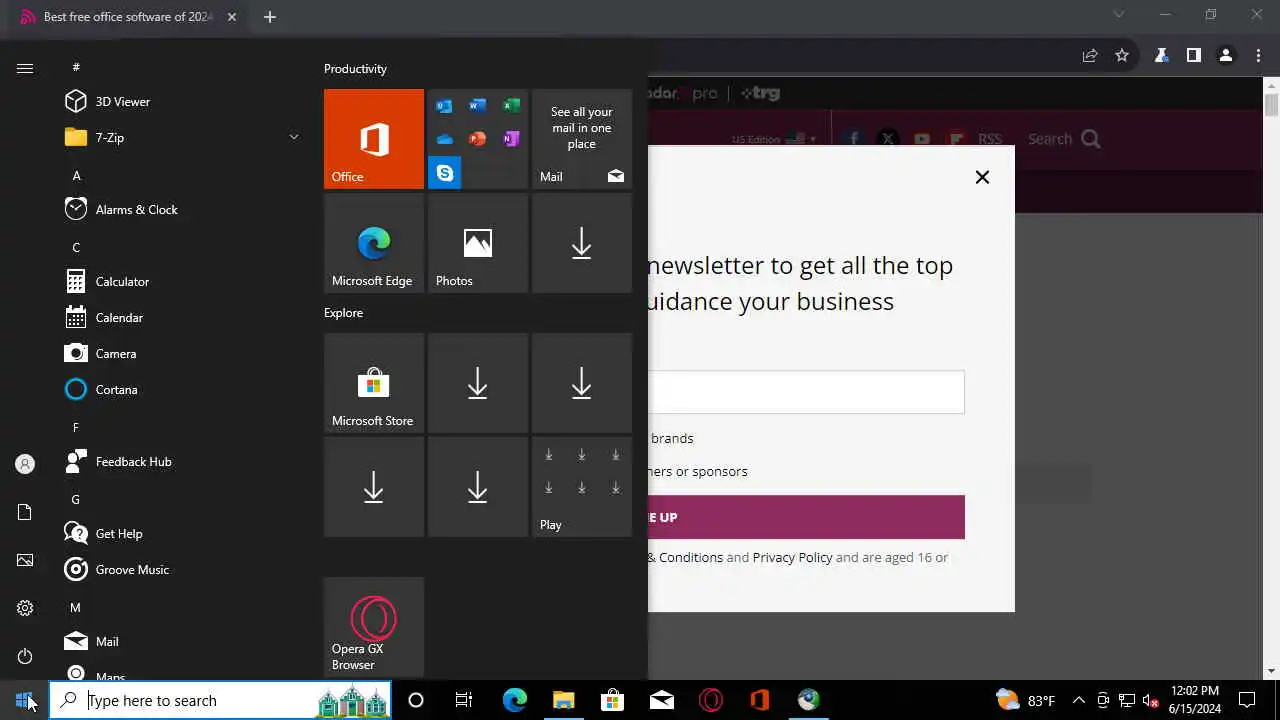The height and width of the screenshot is (720, 1280).
Task: Click the Power button in Start sidebar
Action: coord(25,656)
